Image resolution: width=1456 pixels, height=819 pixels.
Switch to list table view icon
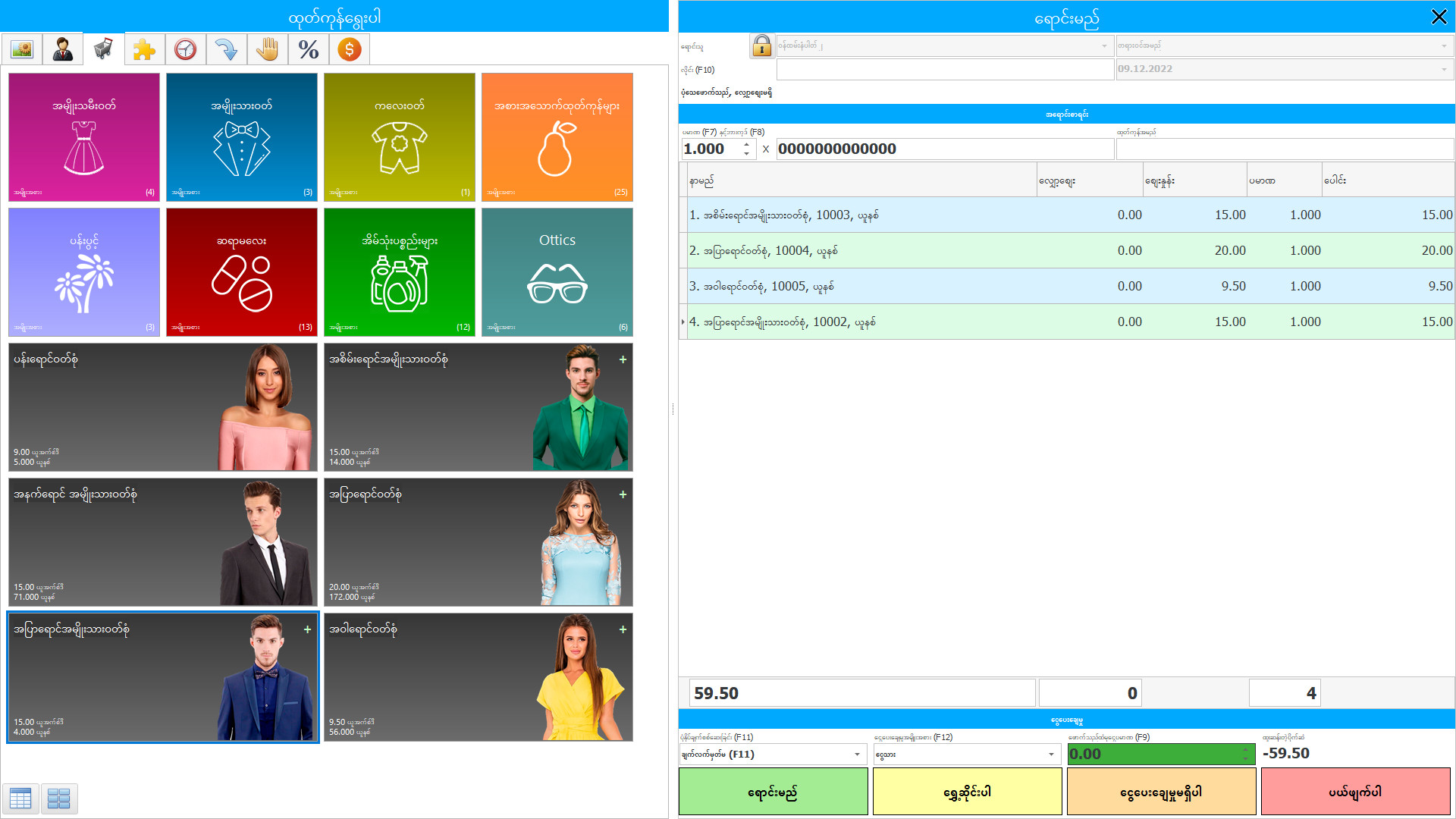pyautogui.click(x=20, y=798)
